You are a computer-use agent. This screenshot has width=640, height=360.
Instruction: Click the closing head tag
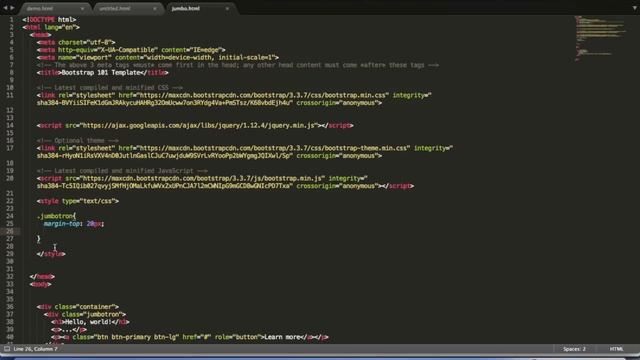tap(42, 277)
